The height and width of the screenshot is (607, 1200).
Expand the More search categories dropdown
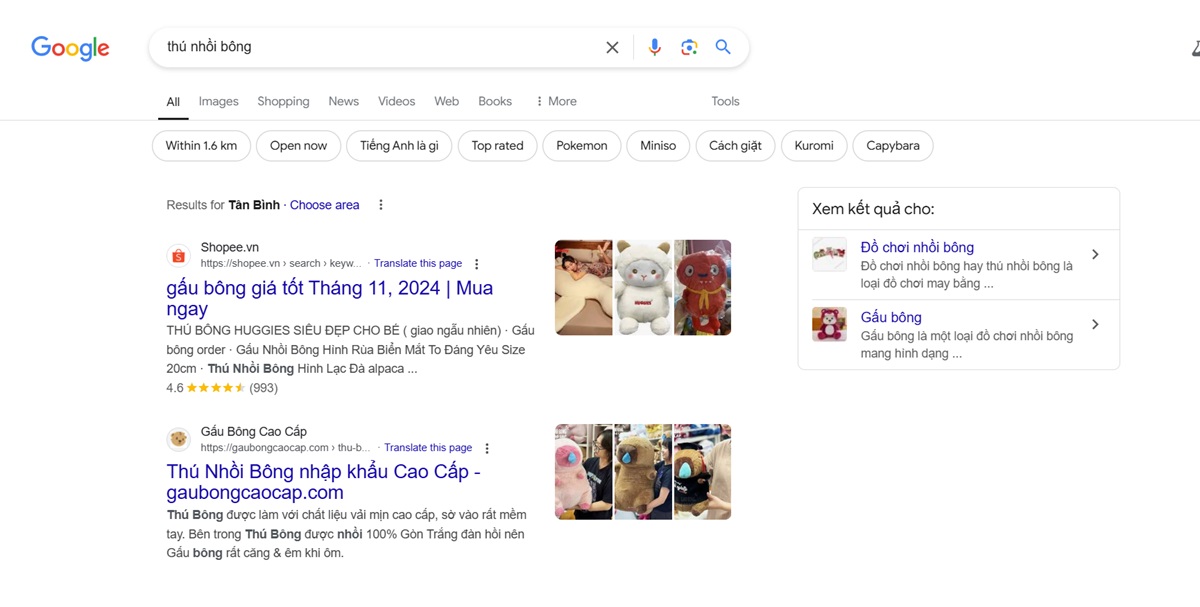556,101
